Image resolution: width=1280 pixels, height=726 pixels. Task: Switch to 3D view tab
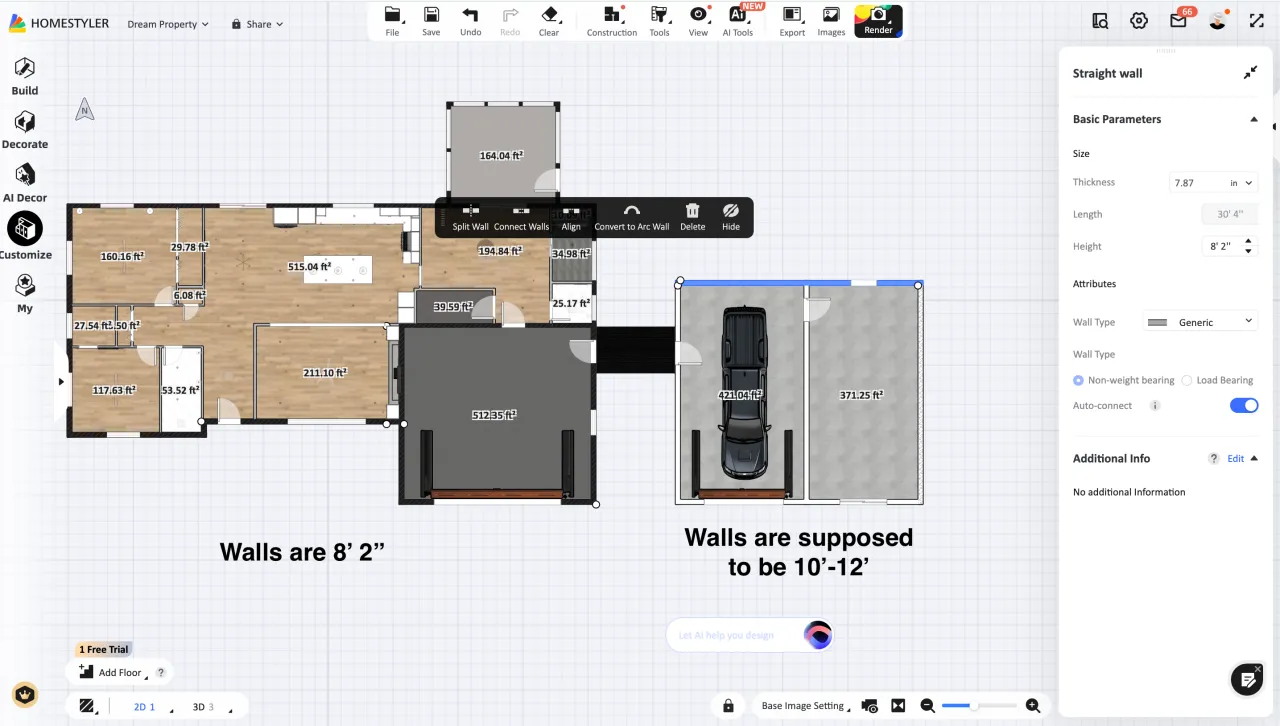(x=203, y=707)
